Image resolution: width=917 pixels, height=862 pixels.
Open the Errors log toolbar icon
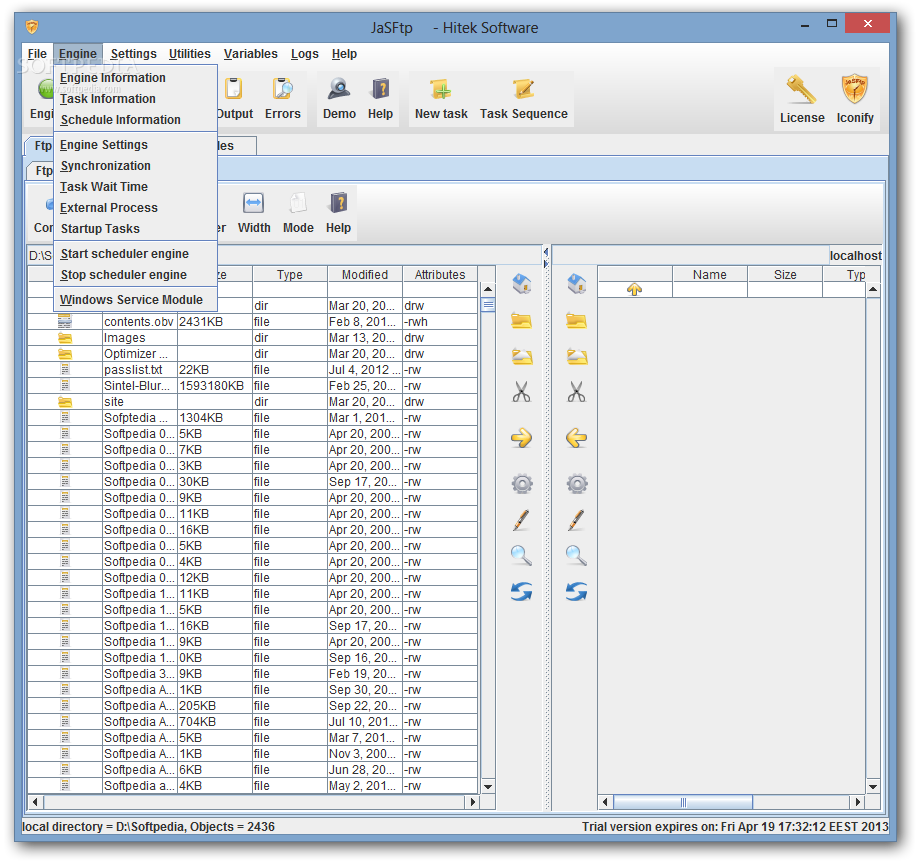282,98
